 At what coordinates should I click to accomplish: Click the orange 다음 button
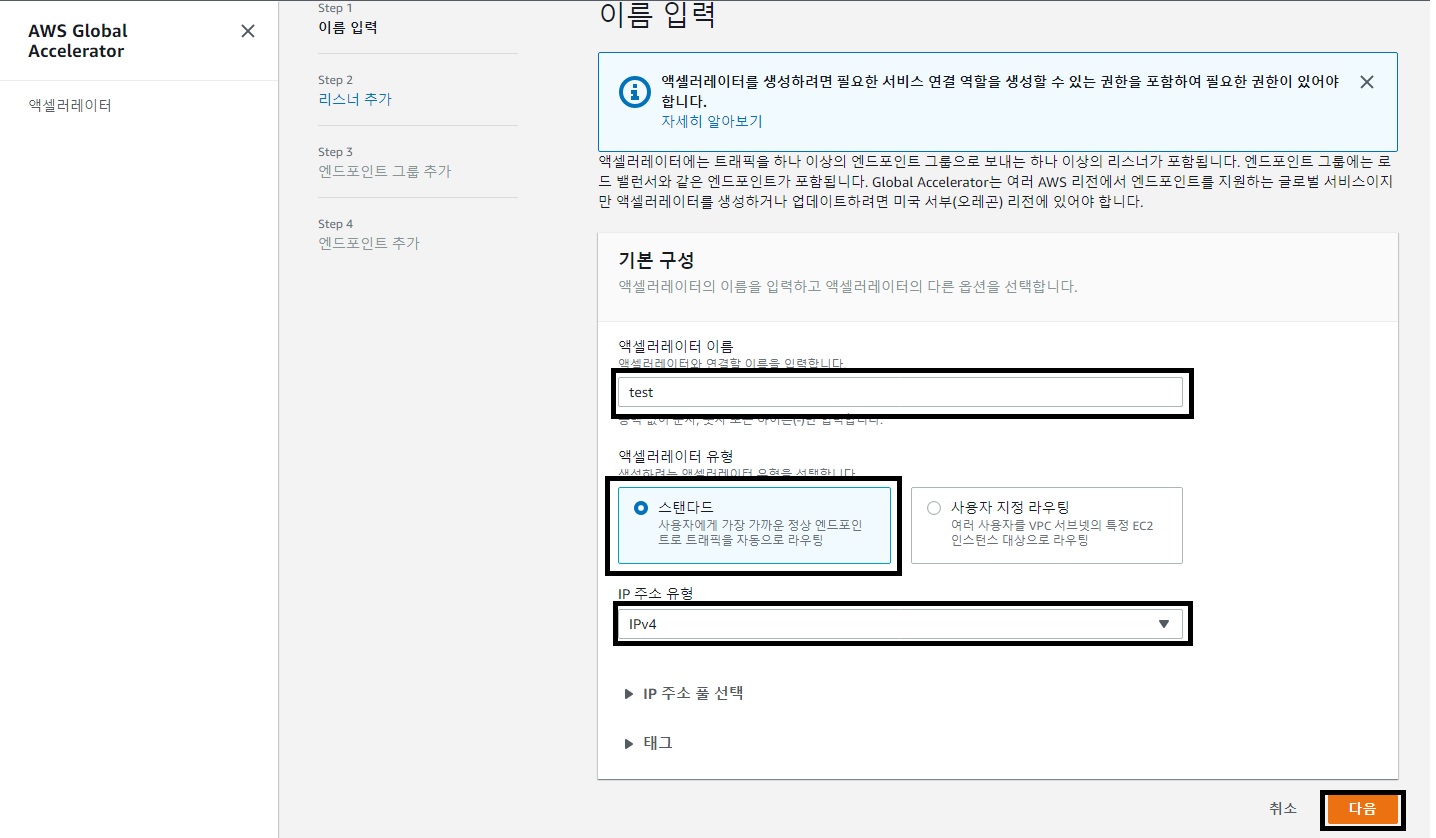click(x=1362, y=809)
